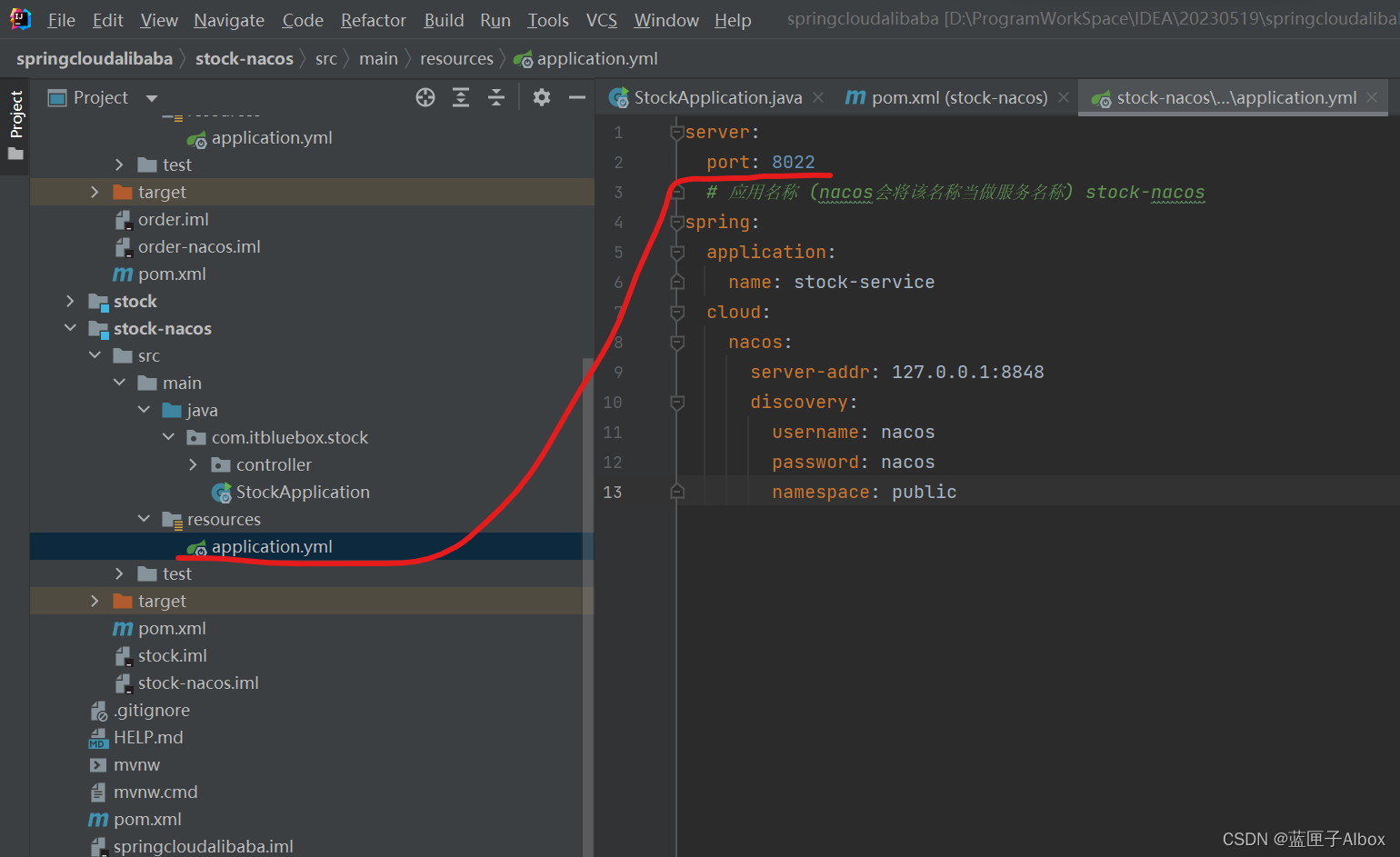Open the Build menu
The width and height of the screenshot is (1400, 857).
444,20
